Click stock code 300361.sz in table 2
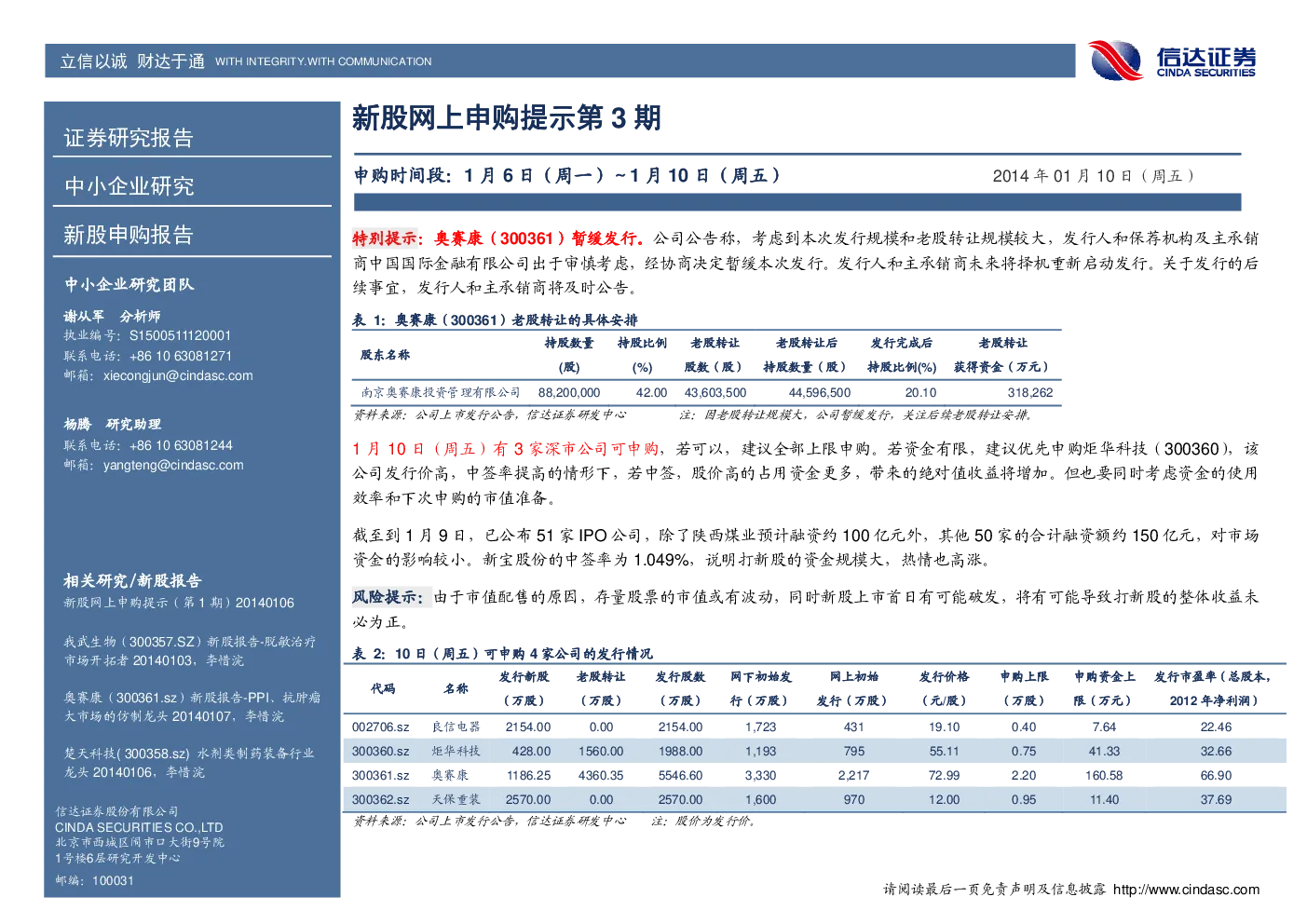 pos(381,776)
